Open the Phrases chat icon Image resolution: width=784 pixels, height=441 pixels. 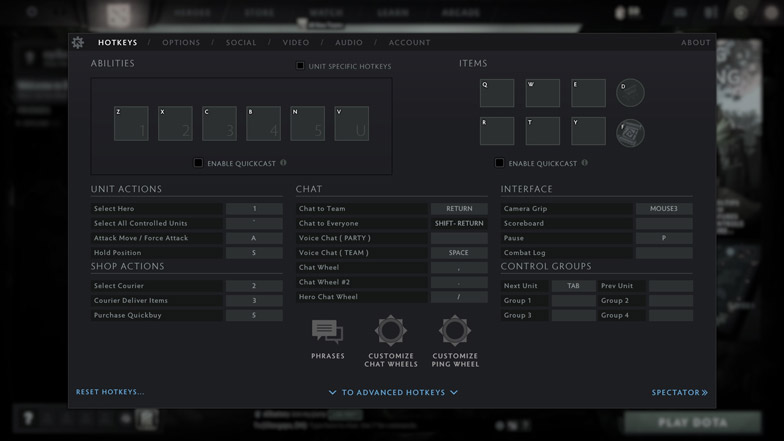click(x=328, y=332)
